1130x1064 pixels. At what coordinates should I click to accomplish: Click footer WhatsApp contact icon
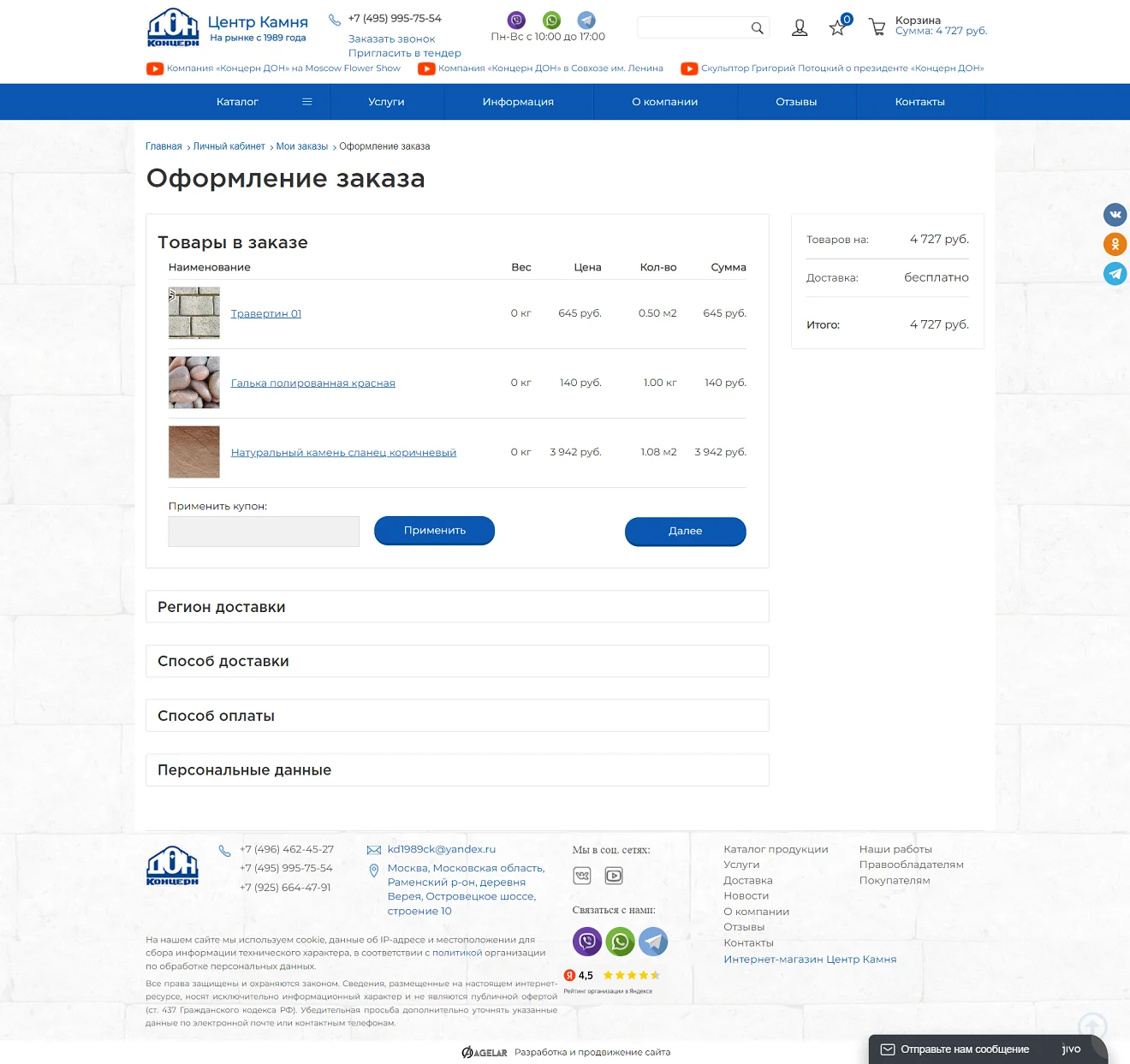pyautogui.click(x=620, y=942)
